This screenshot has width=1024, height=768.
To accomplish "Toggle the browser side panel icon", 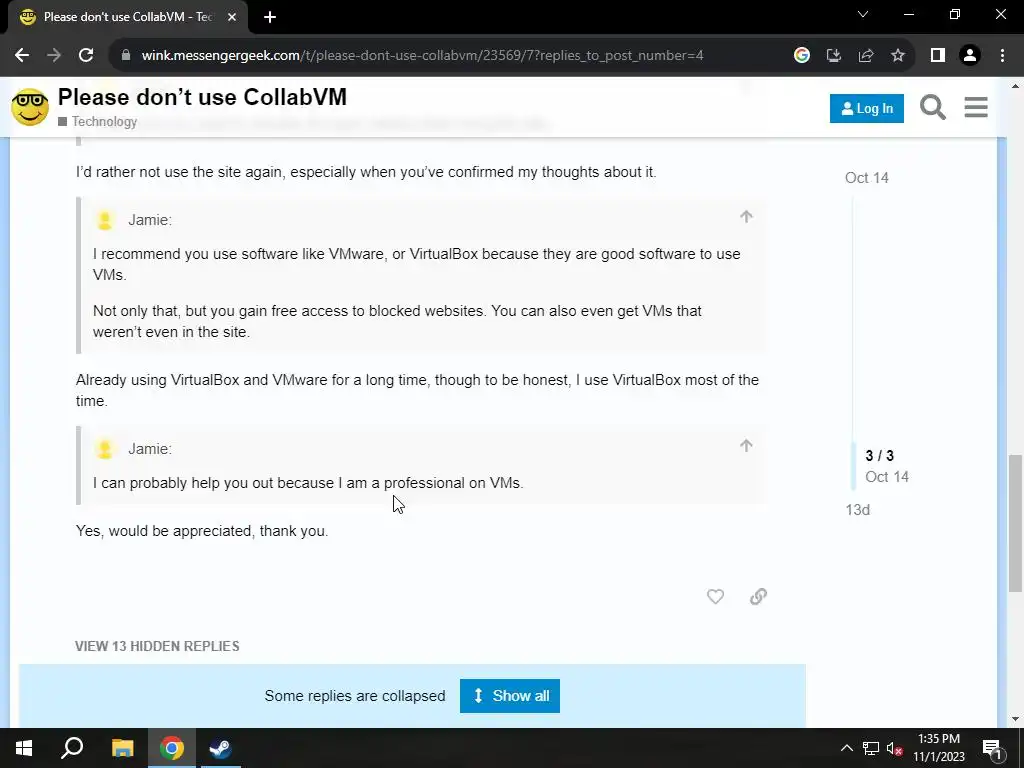I will pos(938,56).
